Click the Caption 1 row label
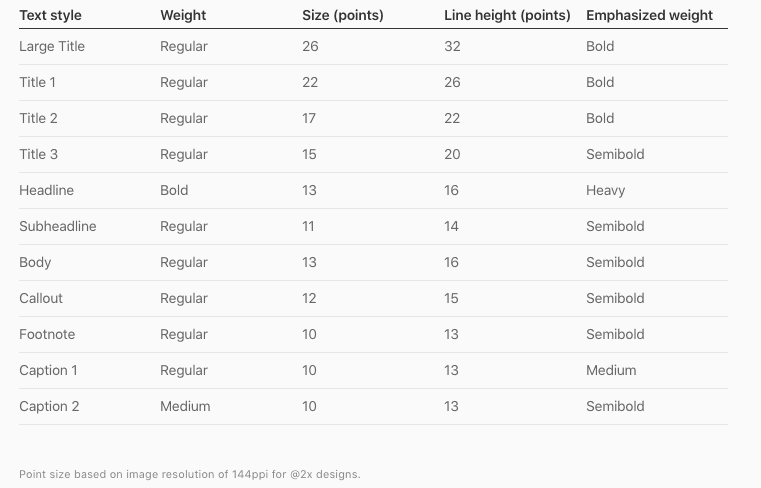Image resolution: width=761 pixels, height=488 pixels. pyautogui.click(x=48, y=370)
